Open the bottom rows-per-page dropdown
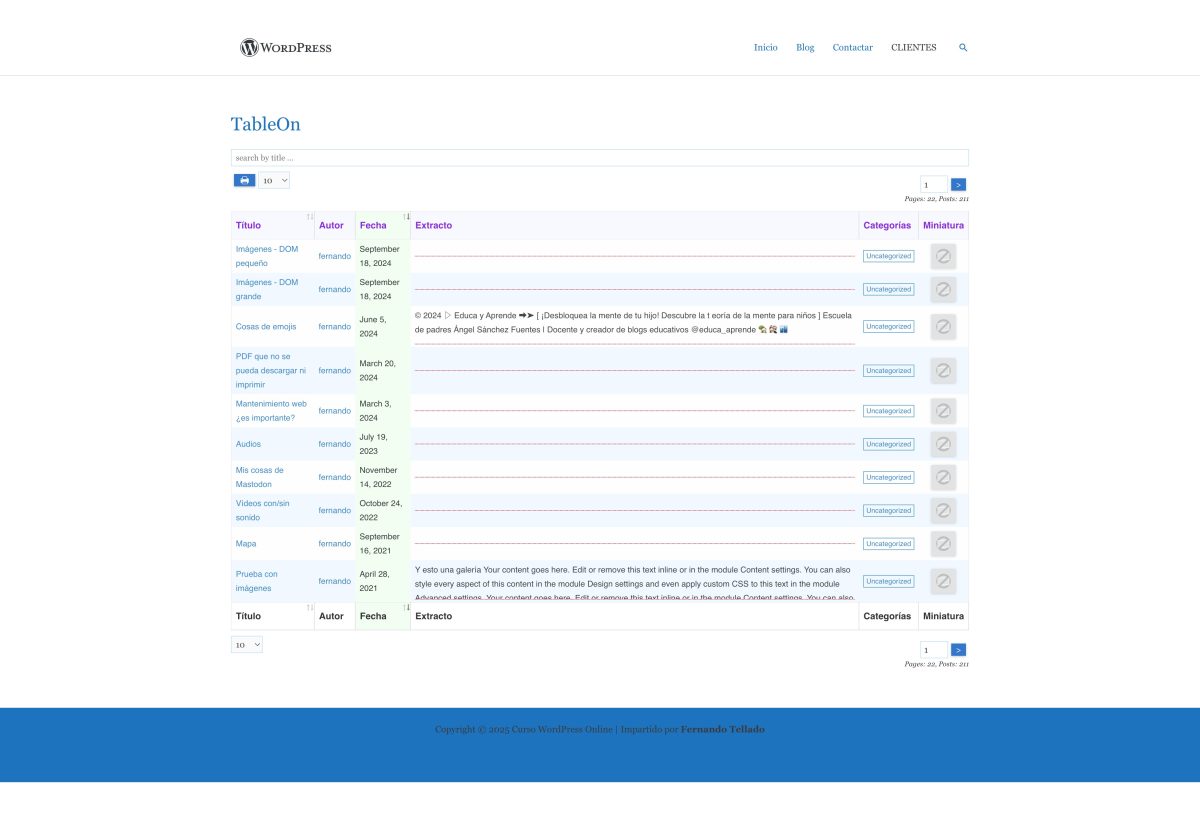The height and width of the screenshot is (832, 1200). (247, 645)
